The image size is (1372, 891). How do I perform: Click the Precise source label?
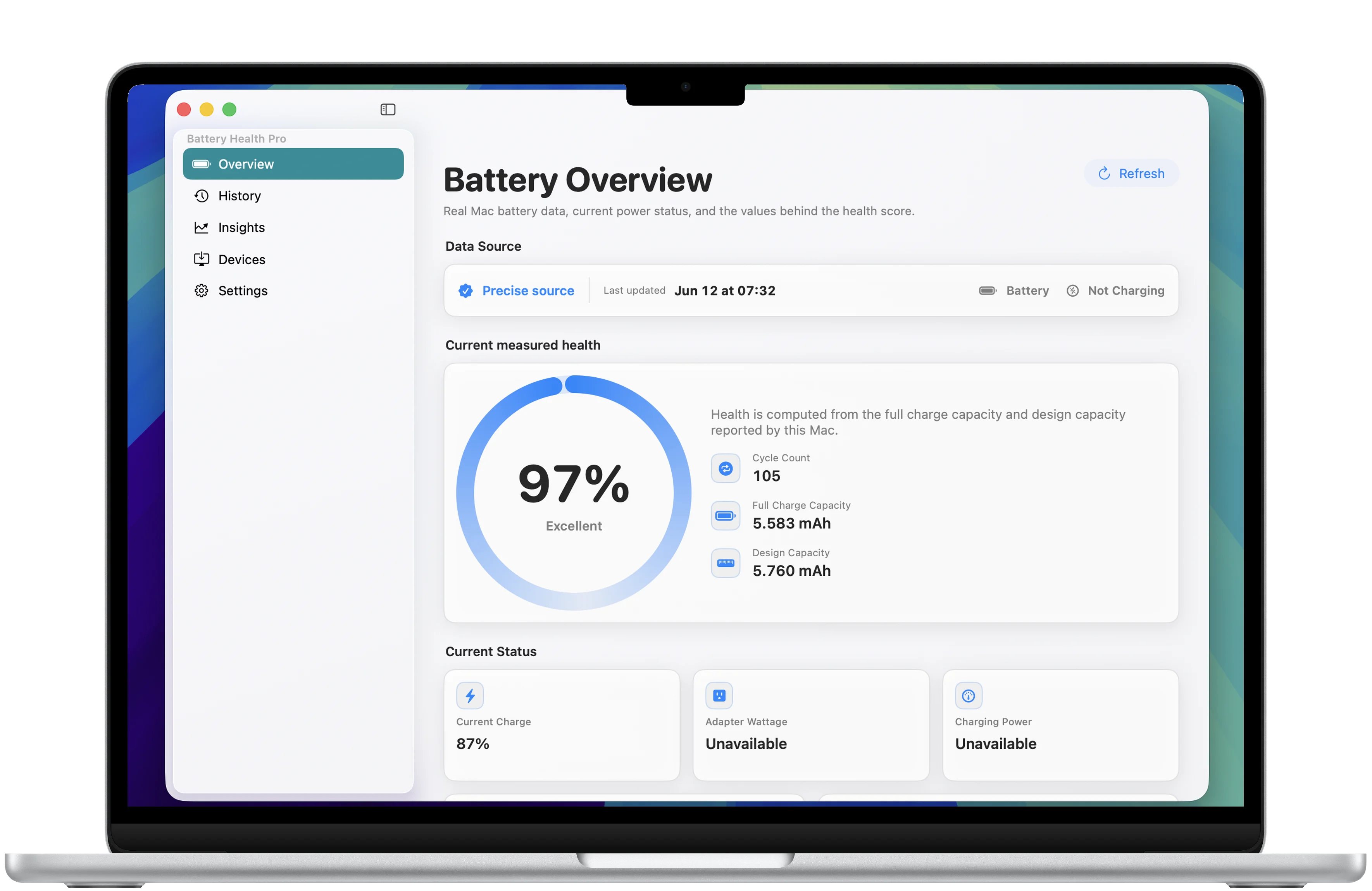[528, 291]
